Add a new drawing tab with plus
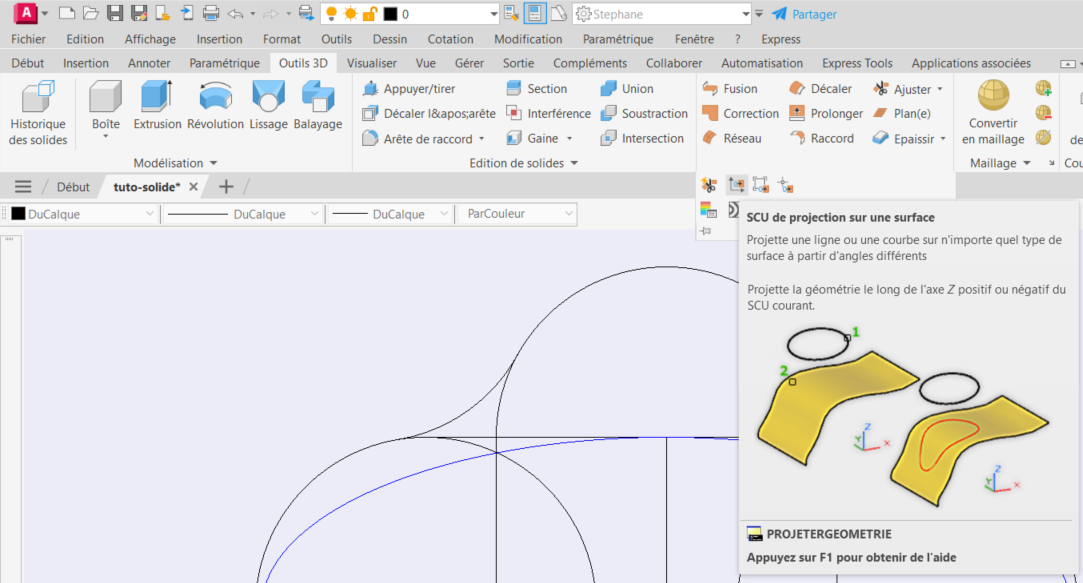Screen dimensions: 1083x583 coord(226,187)
